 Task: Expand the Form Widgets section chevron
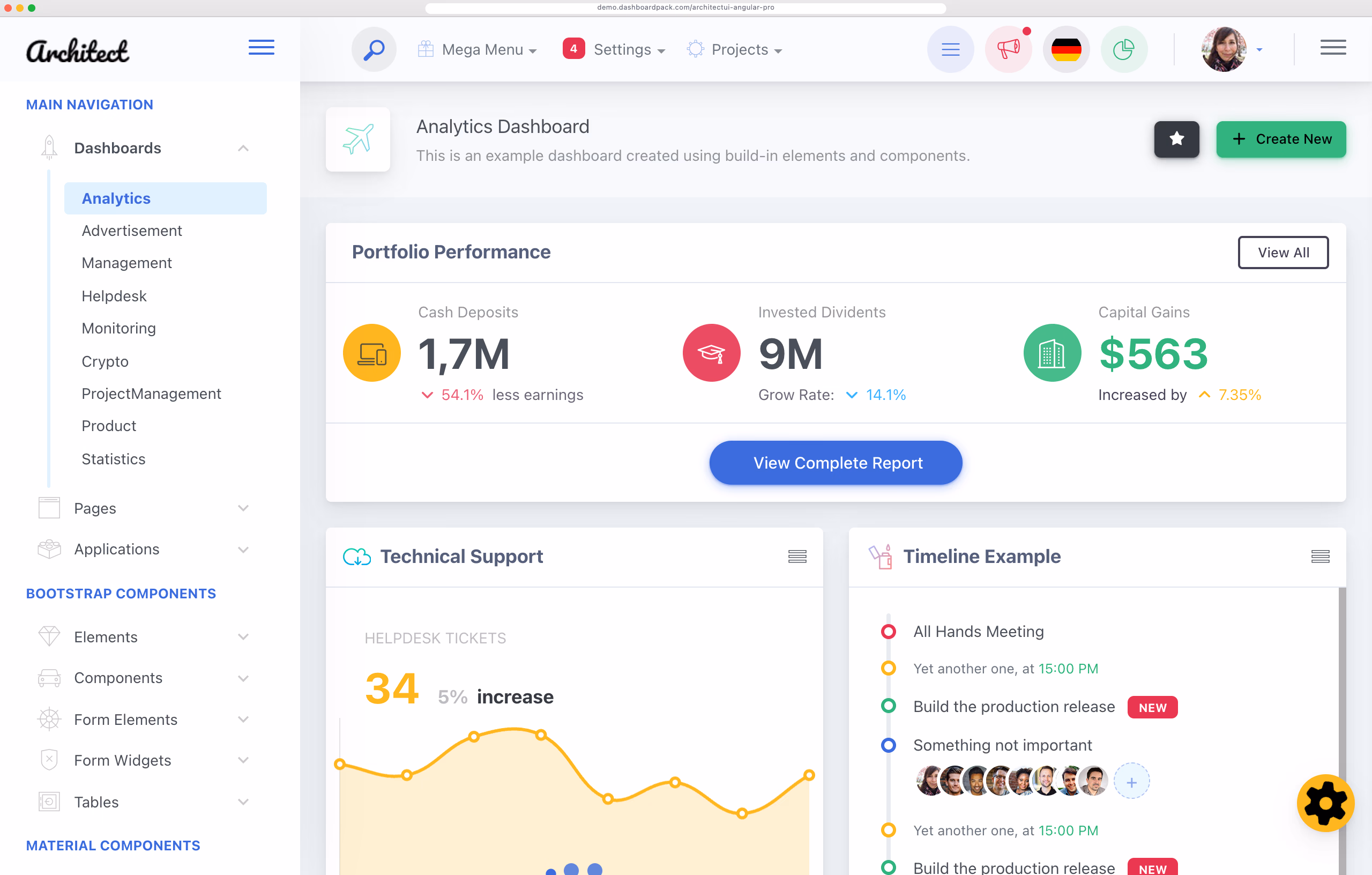pyautogui.click(x=243, y=760)
